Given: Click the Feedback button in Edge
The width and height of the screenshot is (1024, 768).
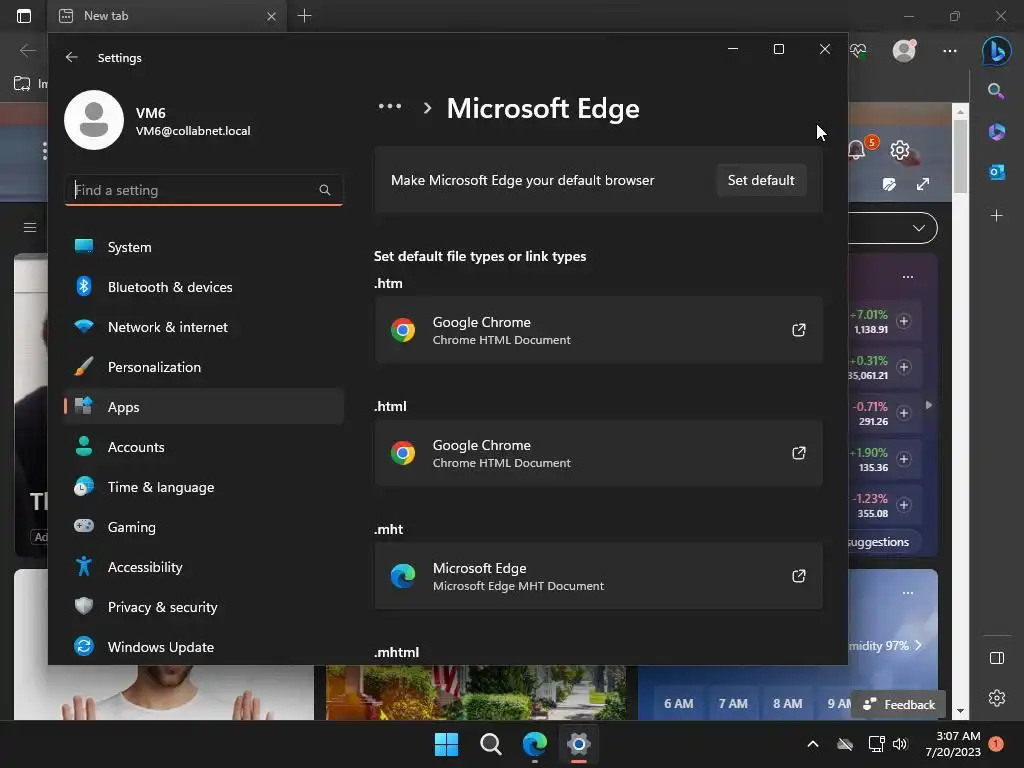Looking at the screenshot, I should click(x=899, y=704).
